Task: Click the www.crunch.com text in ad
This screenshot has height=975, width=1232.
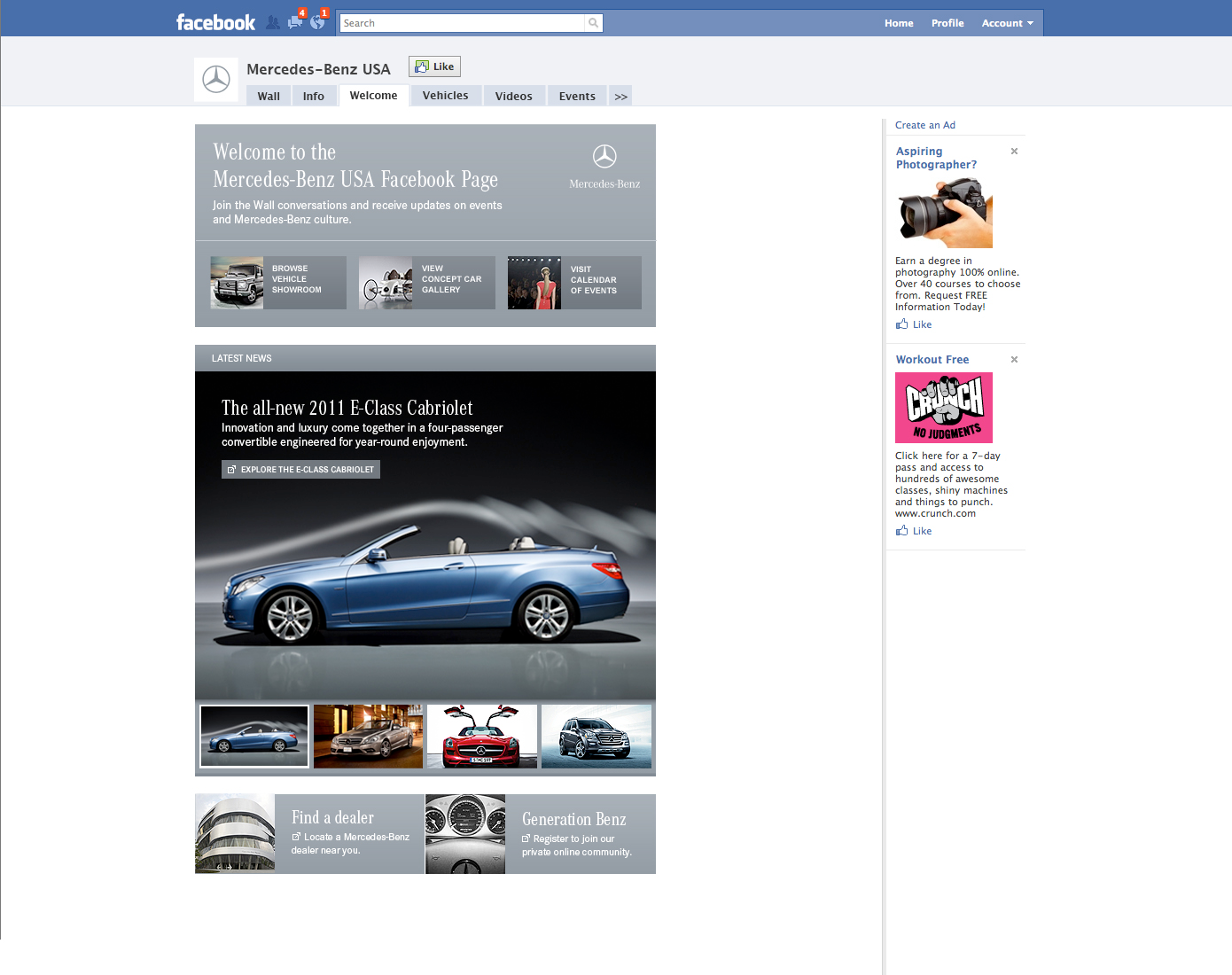Action: (935, 514)
